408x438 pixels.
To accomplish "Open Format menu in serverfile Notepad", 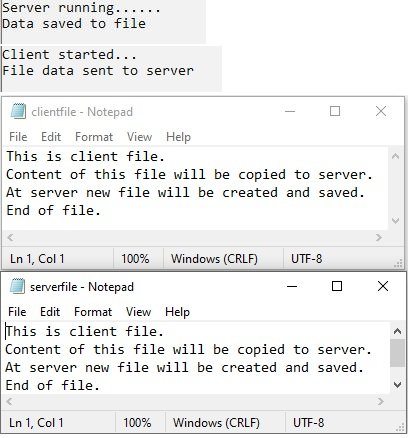I will (93, 312).
